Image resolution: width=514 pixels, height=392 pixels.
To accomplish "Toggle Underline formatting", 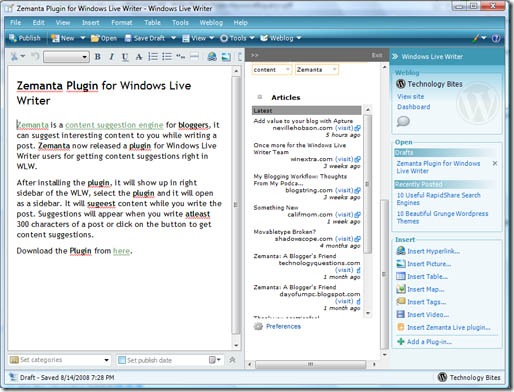I will pyautogui.click(x=125, y=57).
